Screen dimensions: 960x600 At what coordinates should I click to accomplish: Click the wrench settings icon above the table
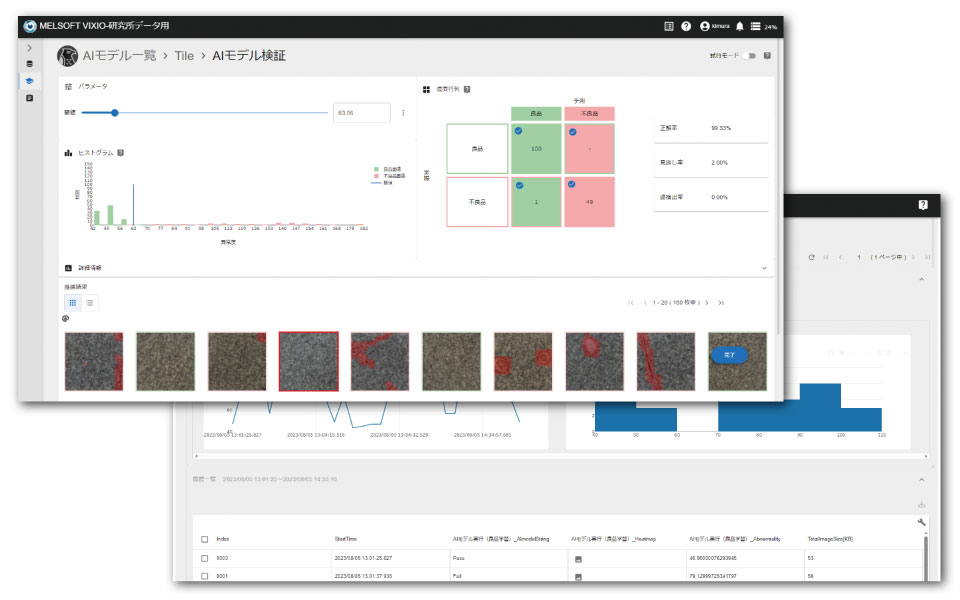(921, 521)
